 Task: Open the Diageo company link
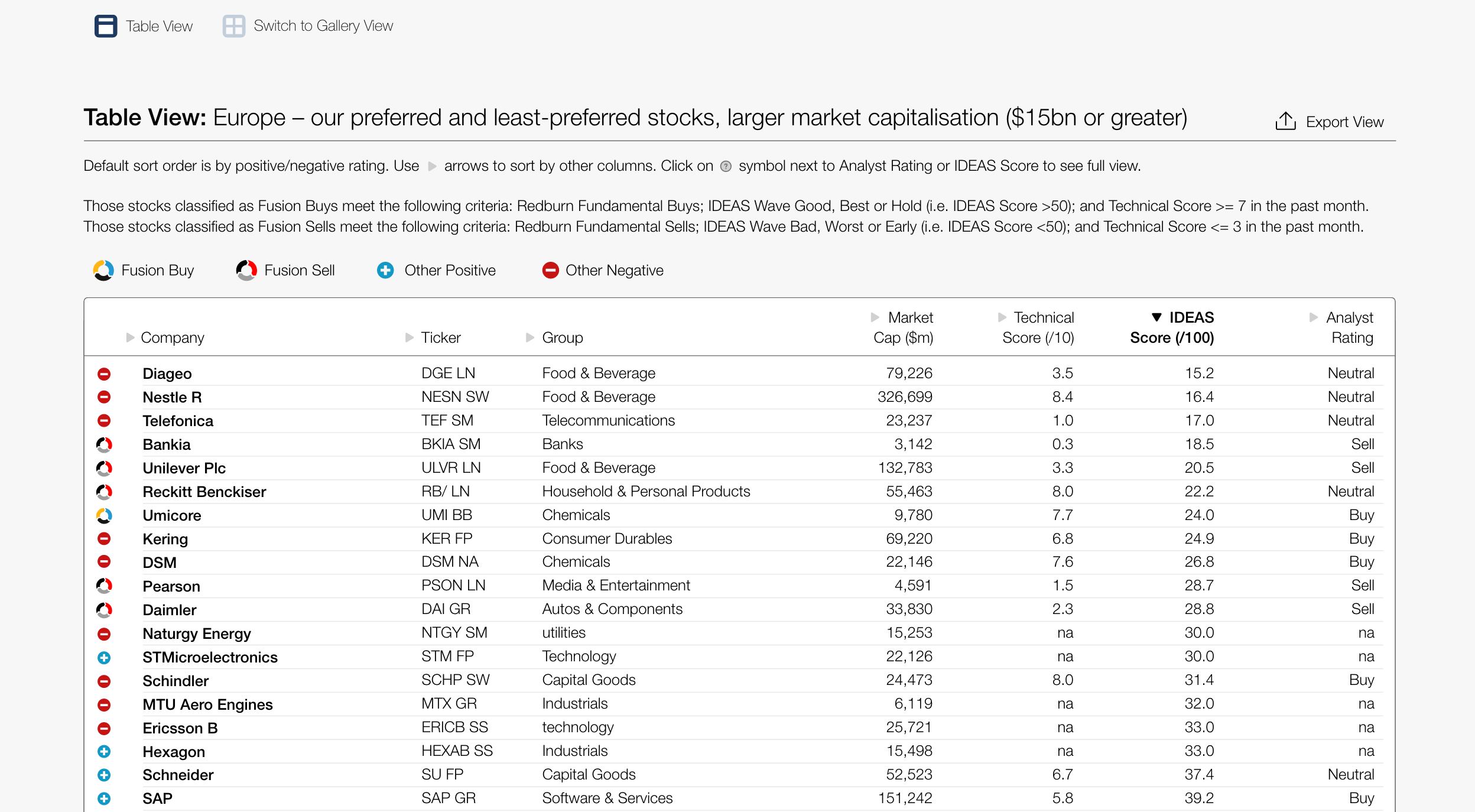point(167,373)
